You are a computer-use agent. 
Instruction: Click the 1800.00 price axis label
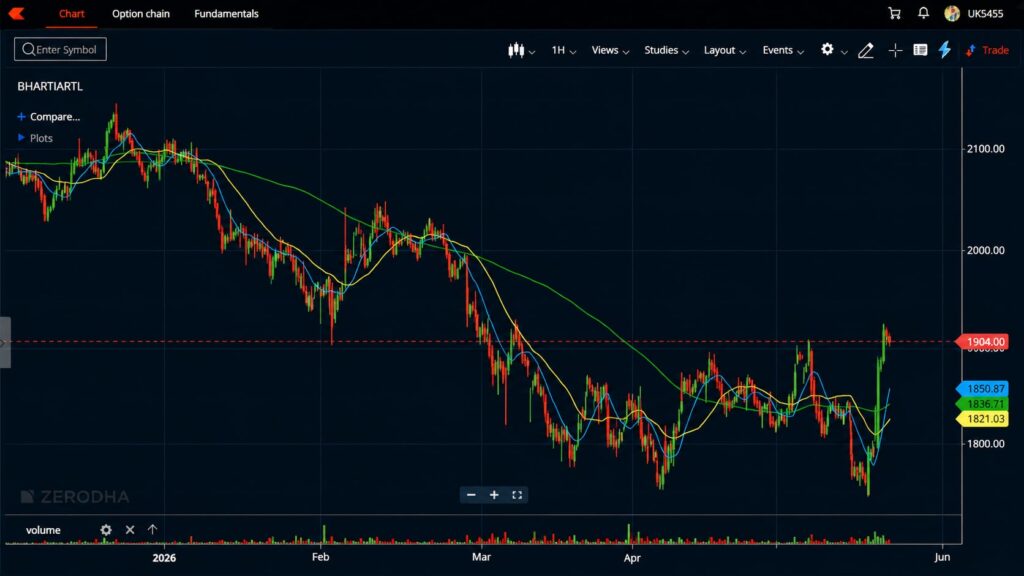tap(985, 443)
